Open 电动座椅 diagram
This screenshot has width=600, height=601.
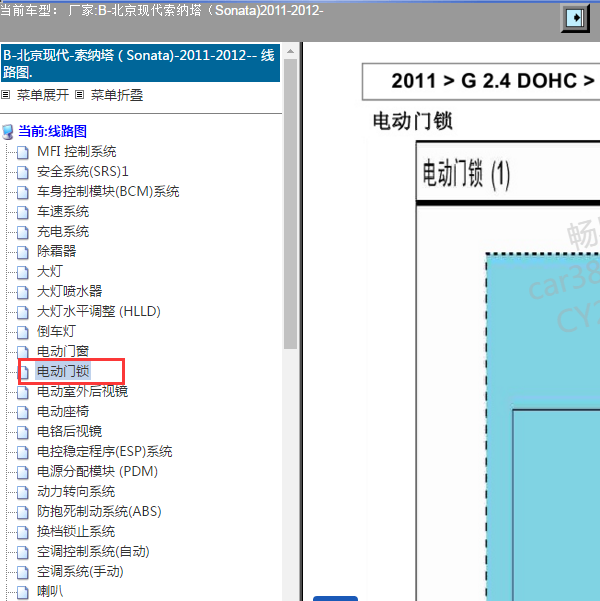[63, 411]
